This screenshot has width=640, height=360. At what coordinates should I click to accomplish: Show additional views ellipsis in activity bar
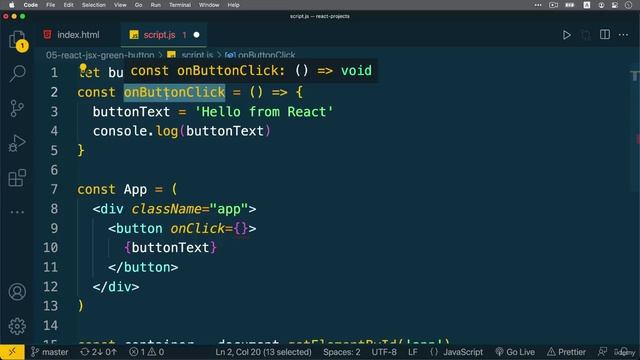click(17, 212)
